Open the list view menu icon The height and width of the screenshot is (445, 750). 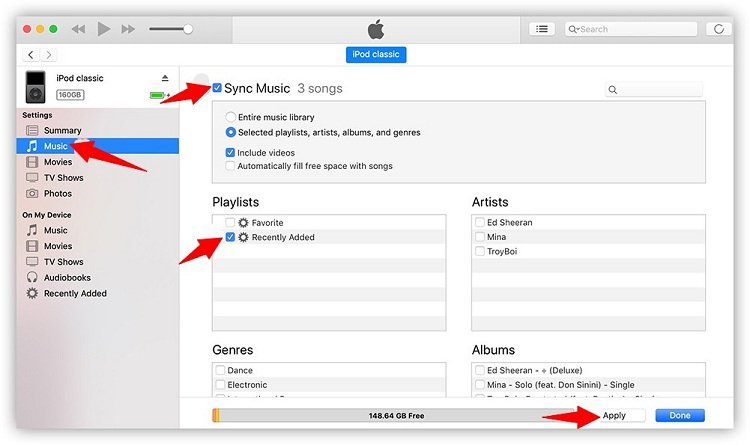[x=541, y=29]
